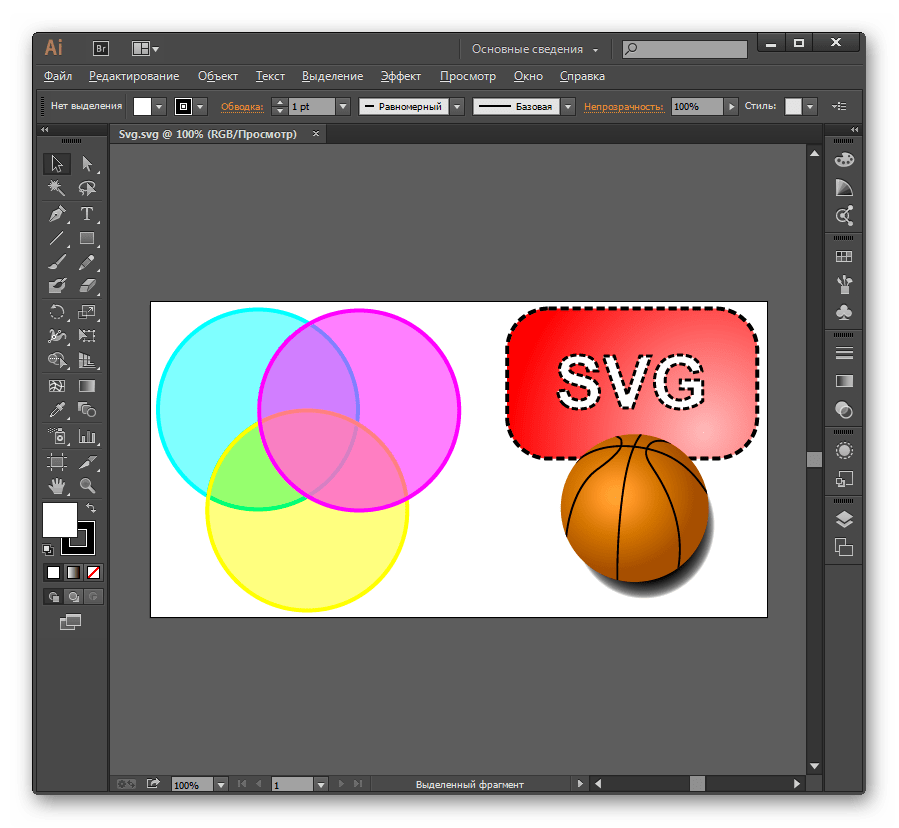Switch to Draw Behind mode
899x828 pixels.
[74, 597]
